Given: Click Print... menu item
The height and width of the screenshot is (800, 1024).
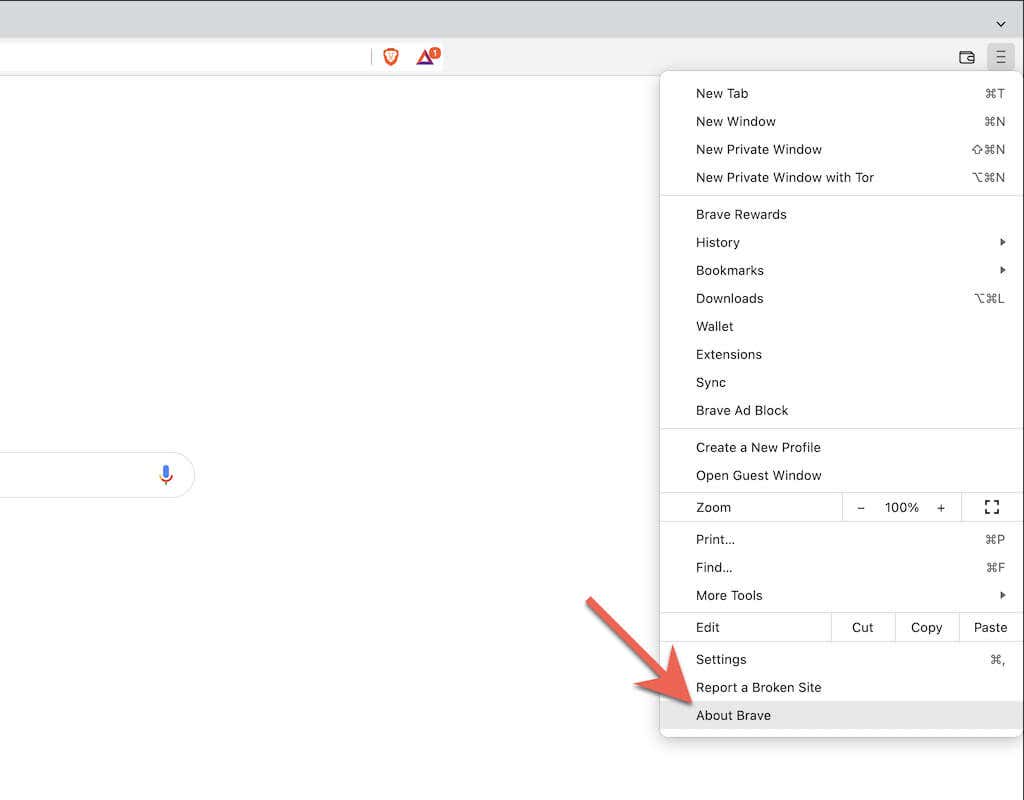Looking at the screenshot, I should click(841, 539).
